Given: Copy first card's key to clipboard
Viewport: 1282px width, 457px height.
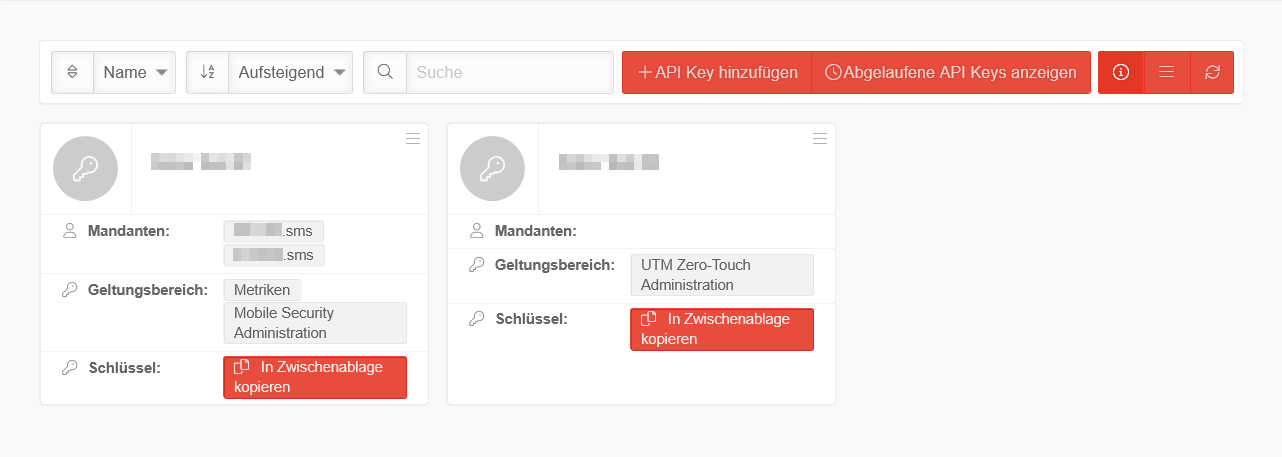Looking at the screenshot, I should tap(315, 377).
